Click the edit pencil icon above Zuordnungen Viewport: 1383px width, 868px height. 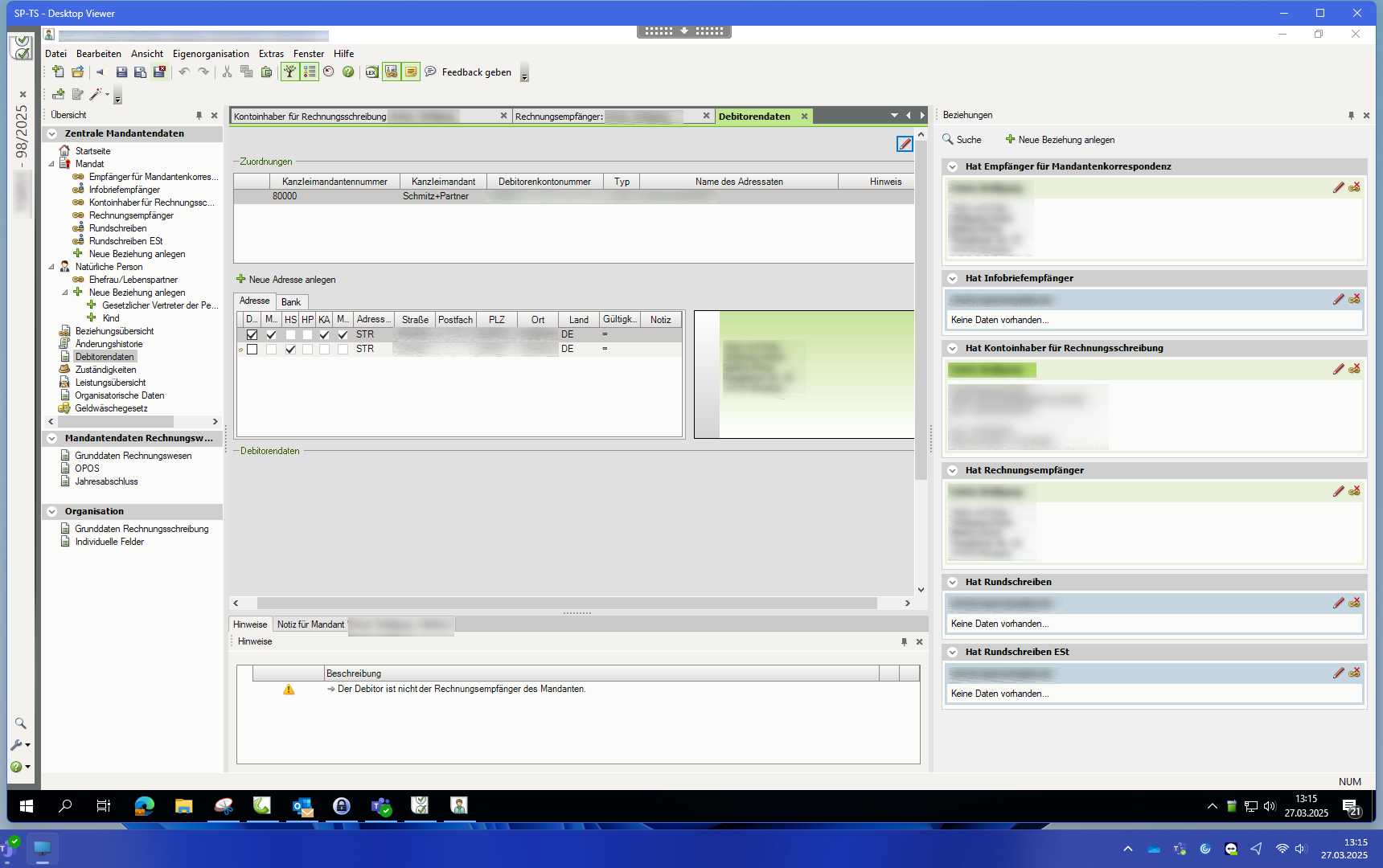coord(905,144)
